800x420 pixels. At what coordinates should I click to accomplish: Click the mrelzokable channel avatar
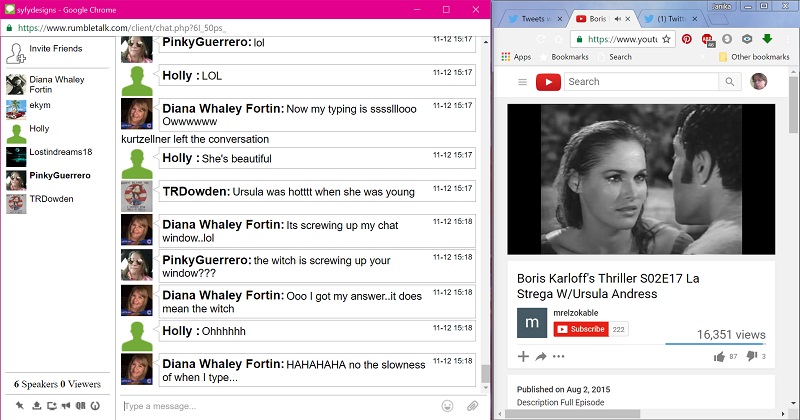[532, 323]
